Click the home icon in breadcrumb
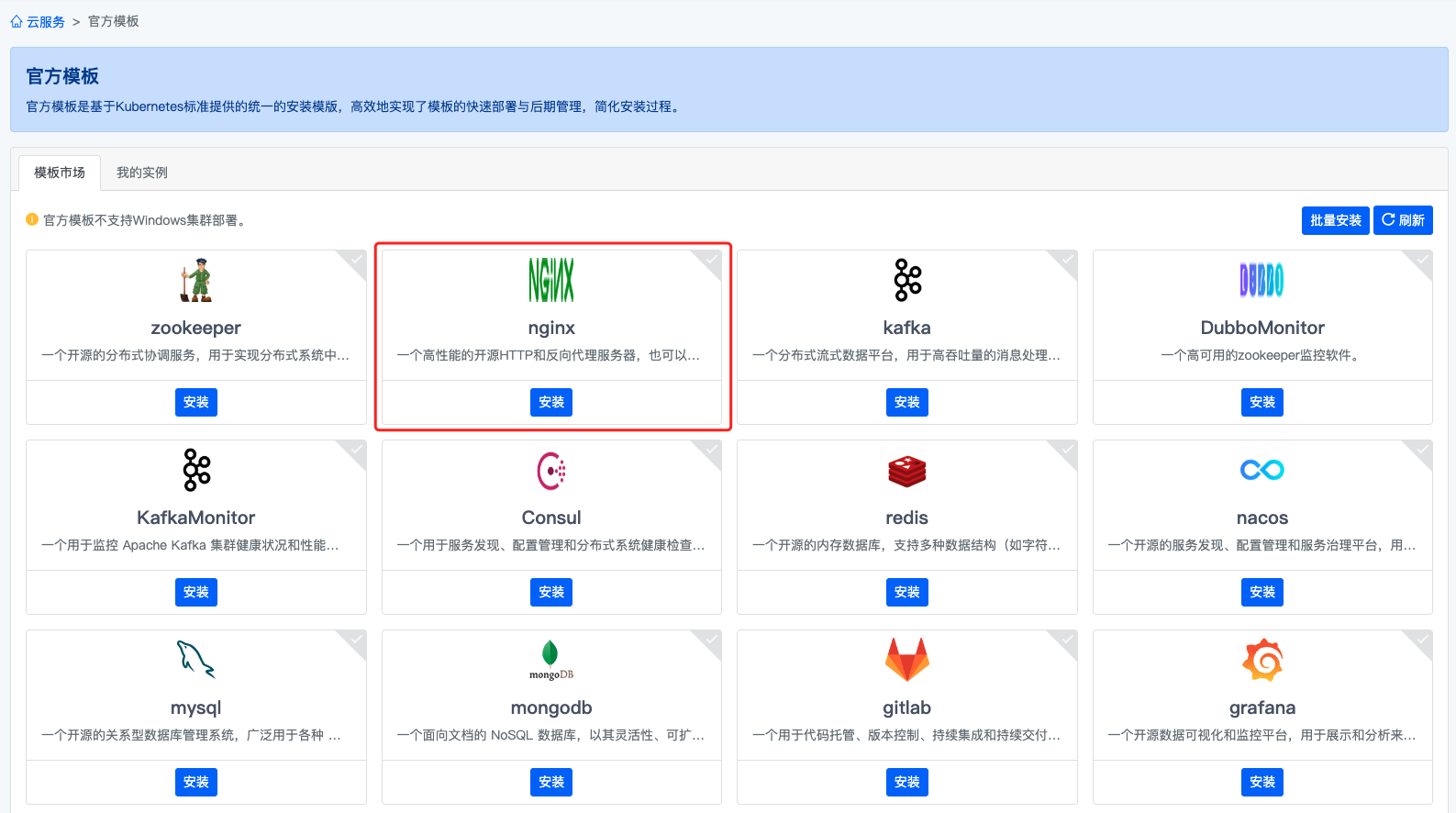This screenshot has height=813, width=1456. (x=17, y=21)
